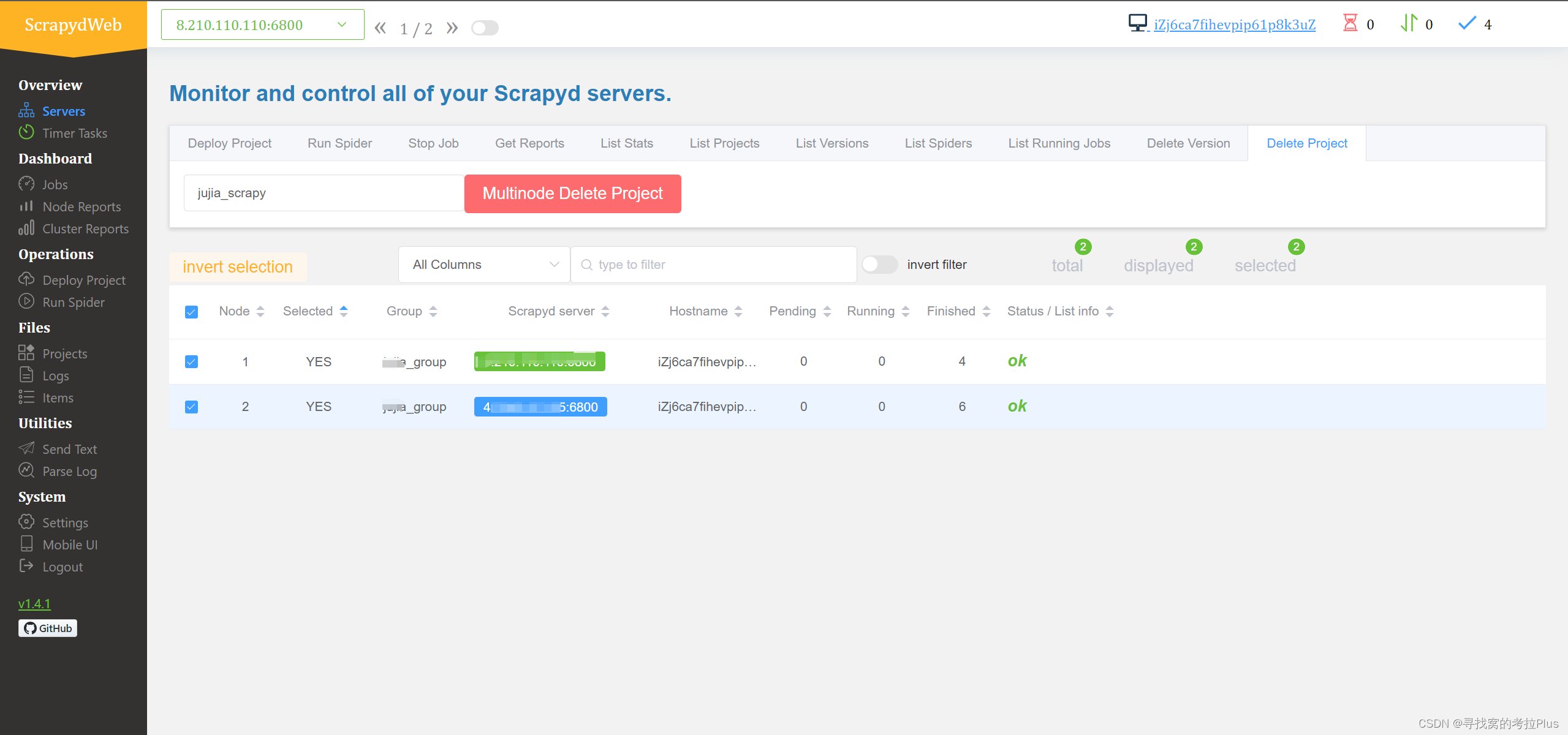Switch to the List Spiders tab
1568x735 pixels.
(937, 143)
